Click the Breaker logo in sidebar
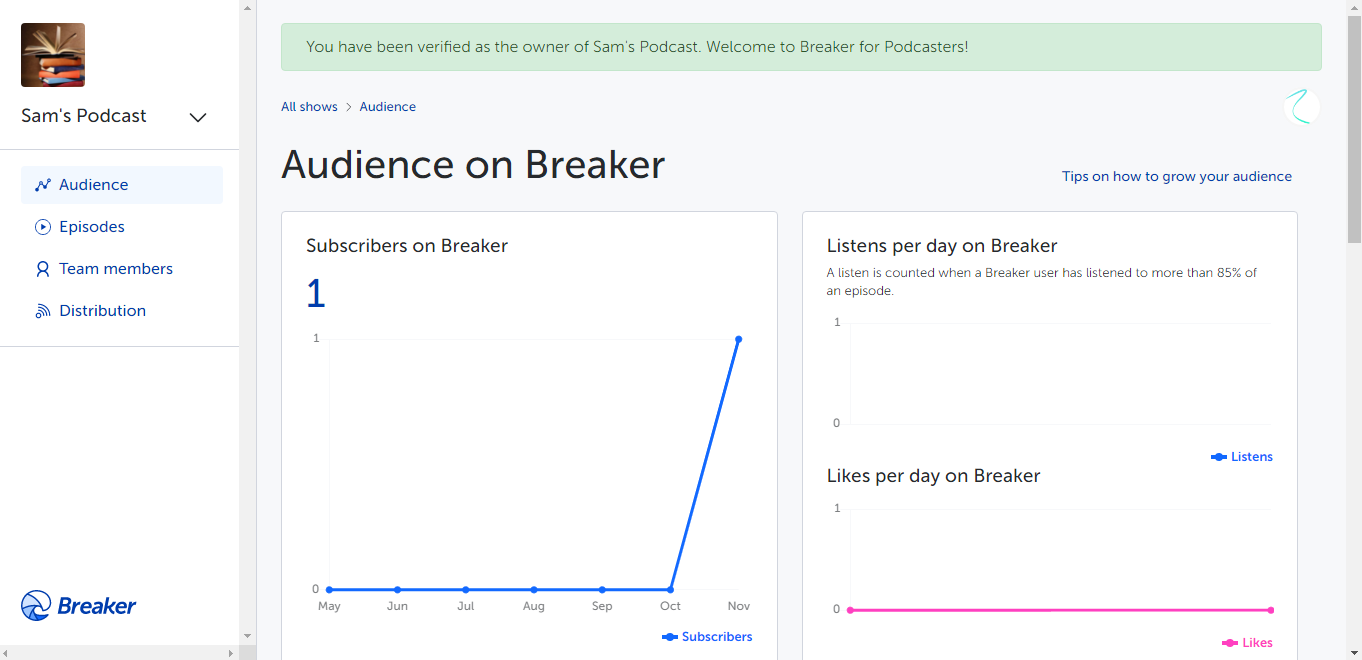Screen dimensions: 1362x660 tap(78, 605)
